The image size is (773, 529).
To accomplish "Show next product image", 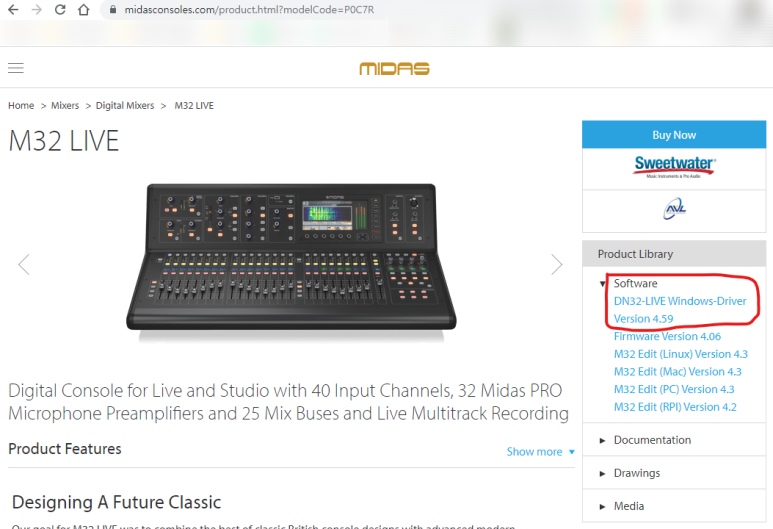I will point(557,265).
